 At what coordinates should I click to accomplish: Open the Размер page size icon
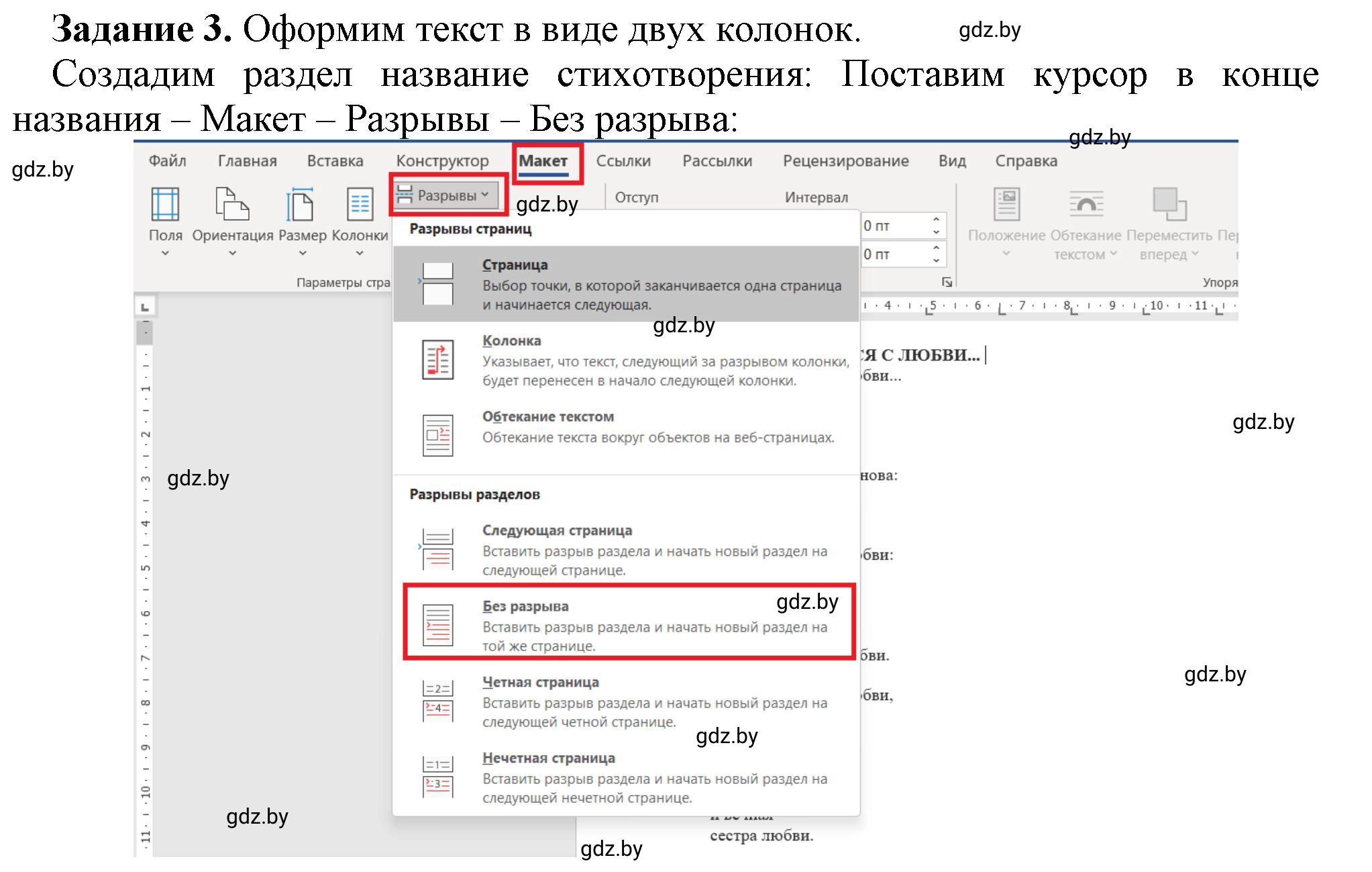point(299,204)
